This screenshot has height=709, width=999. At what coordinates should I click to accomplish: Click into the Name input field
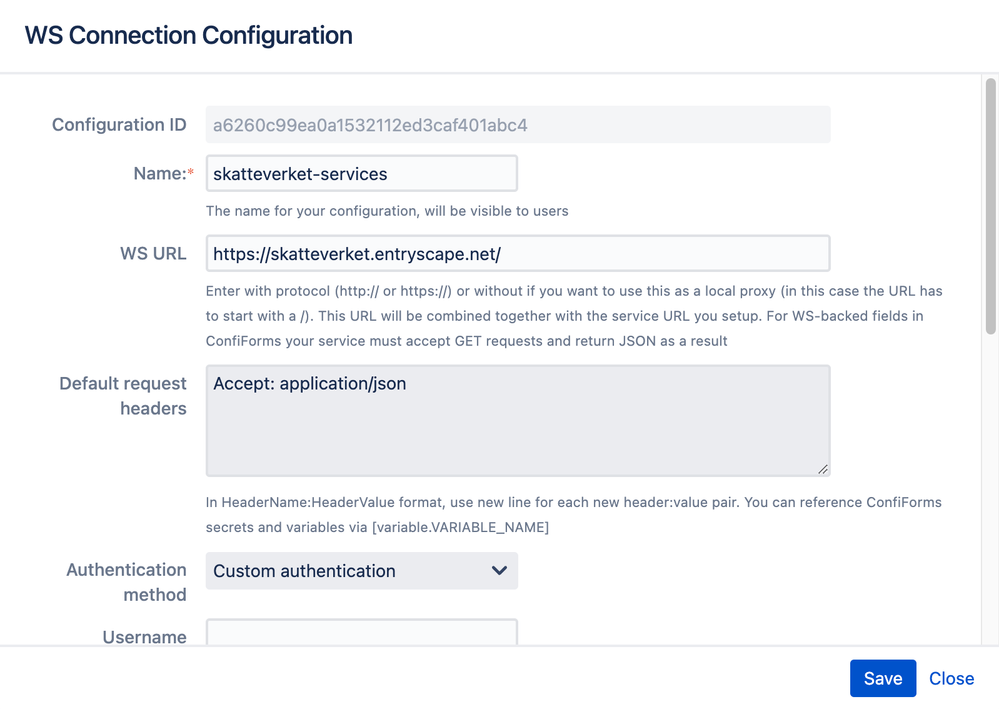pyautogui.click(x=360, y=173)
